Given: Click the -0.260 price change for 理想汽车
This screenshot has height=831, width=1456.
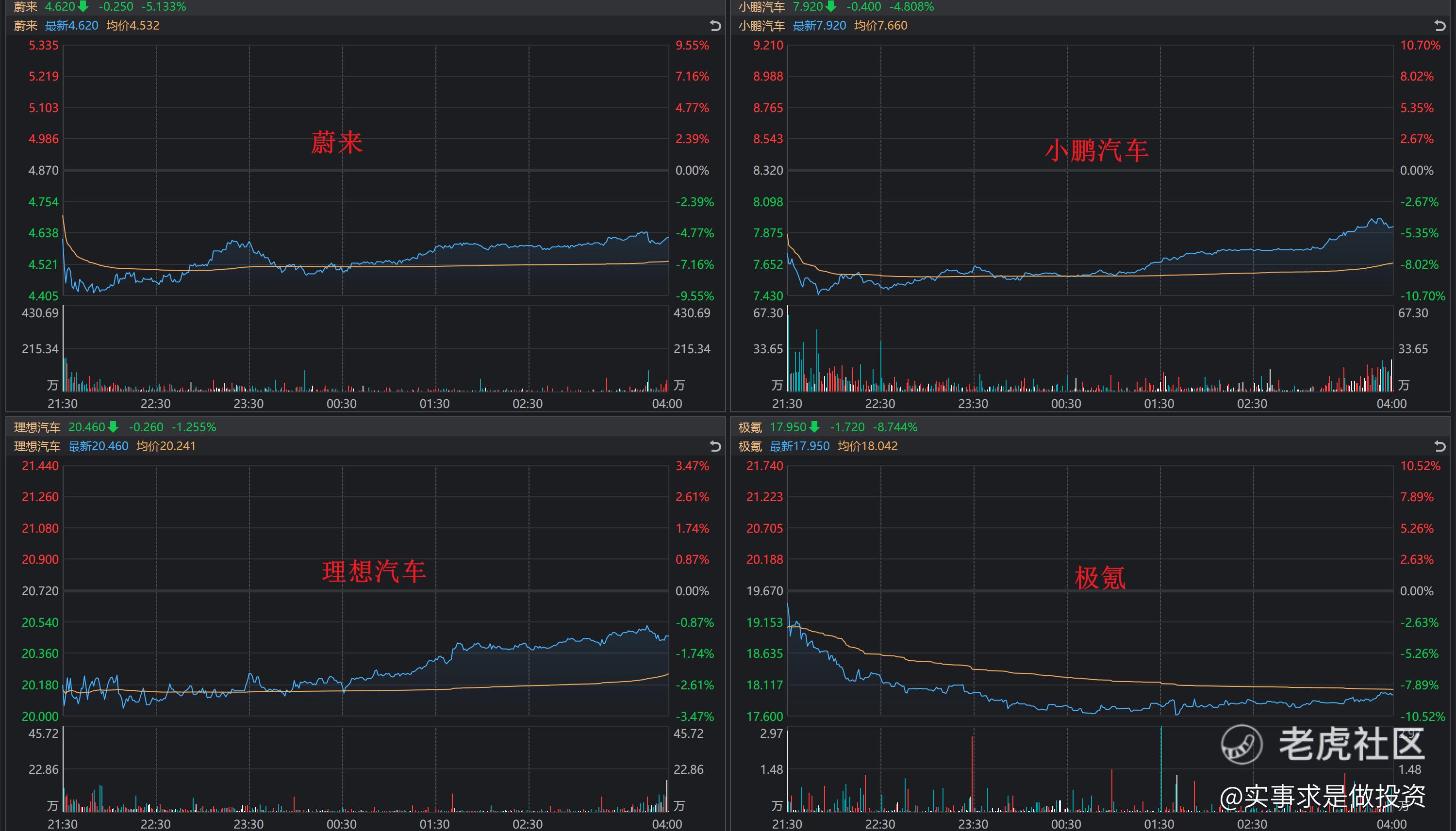Looking at the screenshot, I should [146, 427].
